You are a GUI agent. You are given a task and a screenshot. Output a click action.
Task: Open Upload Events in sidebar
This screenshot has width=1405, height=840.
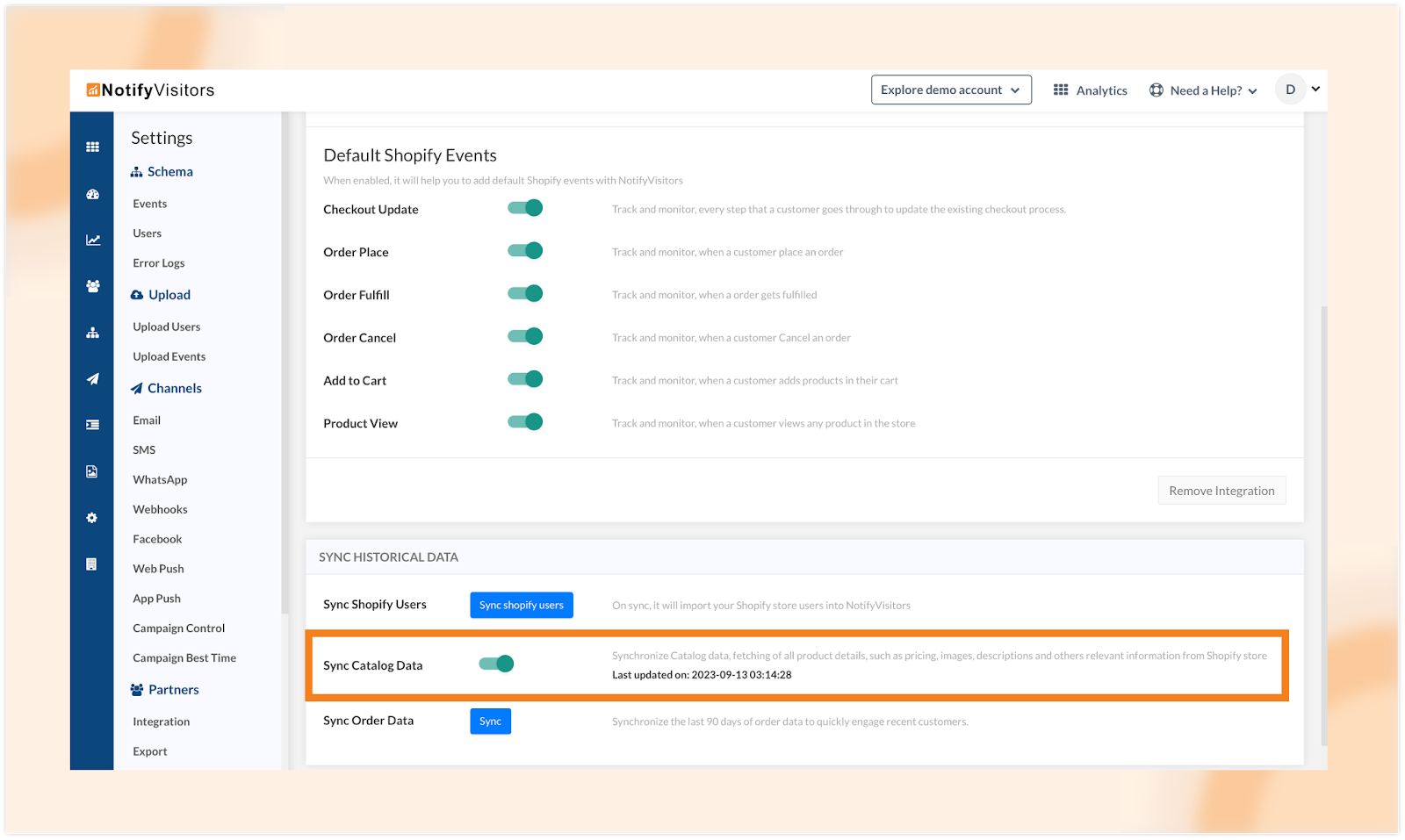(169, 356)
